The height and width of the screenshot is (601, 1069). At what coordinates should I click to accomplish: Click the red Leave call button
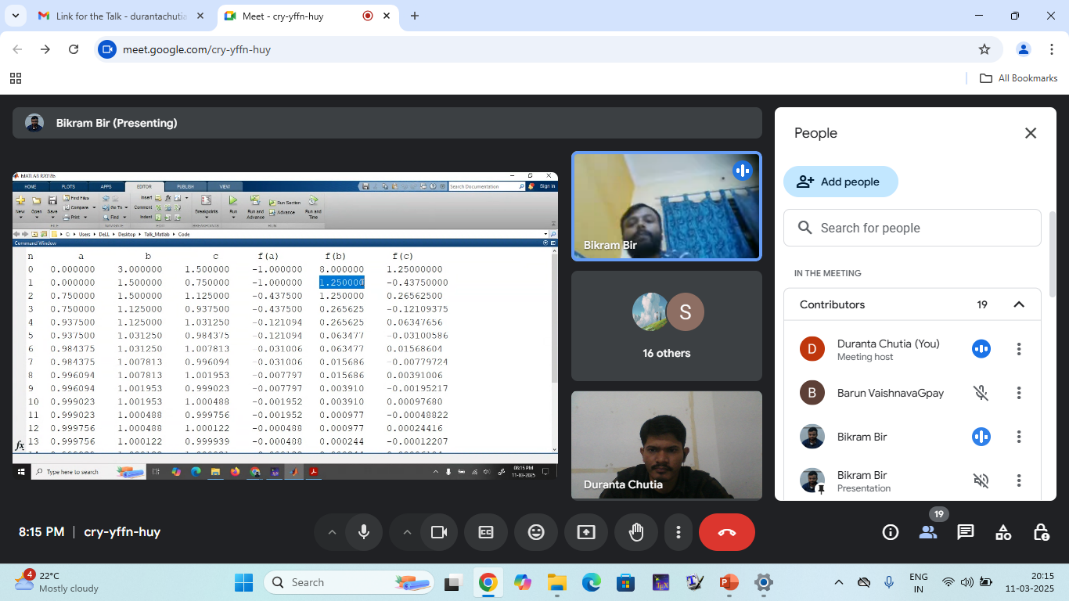pos(727,532)
